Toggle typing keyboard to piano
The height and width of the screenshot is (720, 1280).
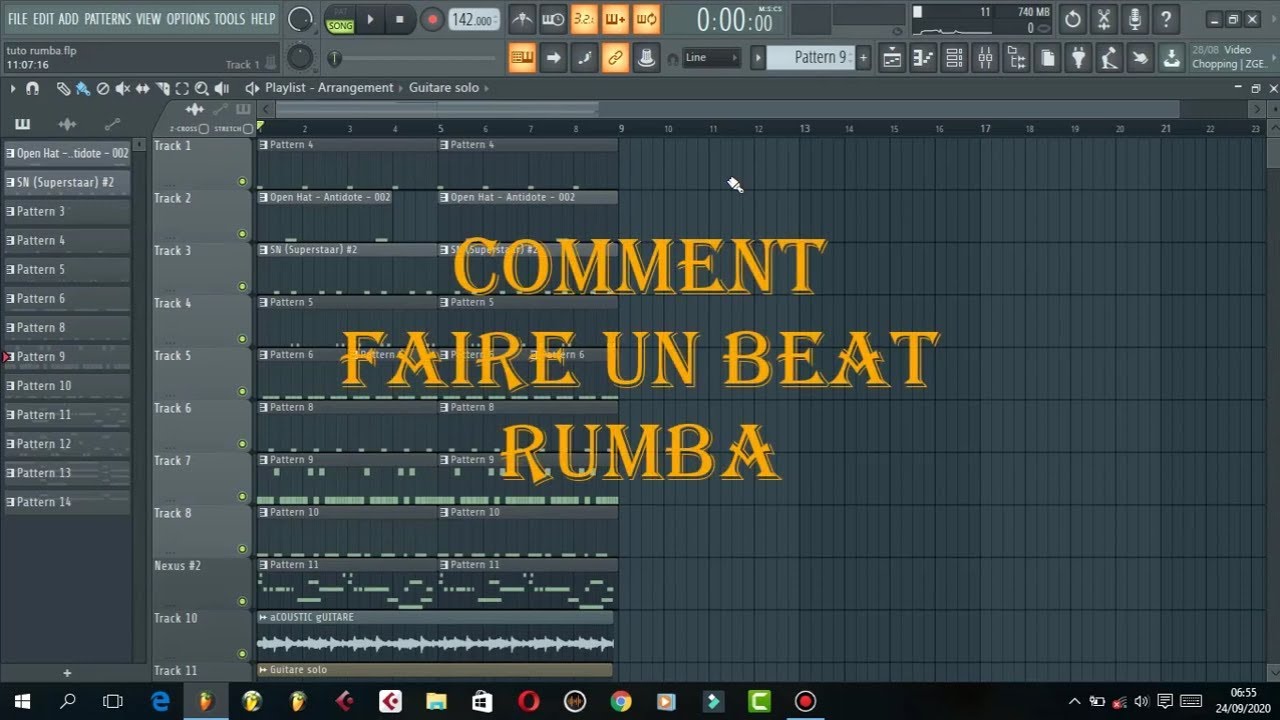click(522, 58)
